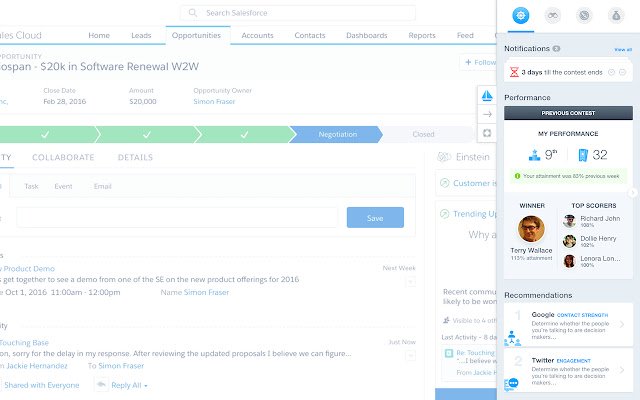The width and height of the screenshot is (640, 400).
Task: Click the activity subject text field
Action: tap(177, 218)
